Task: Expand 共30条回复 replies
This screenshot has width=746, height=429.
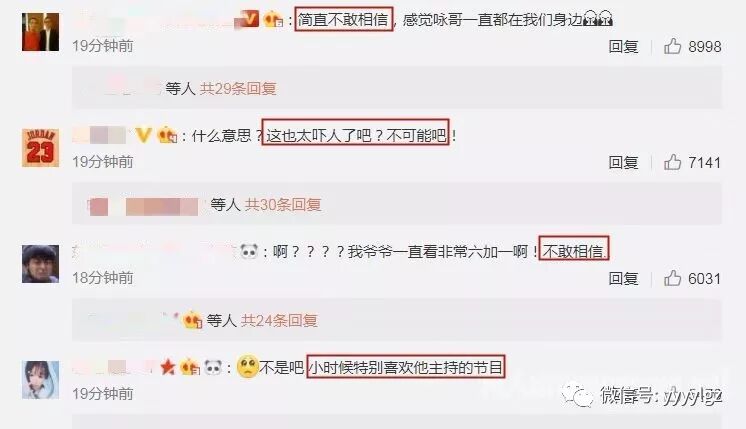Action: click(283, 205)
